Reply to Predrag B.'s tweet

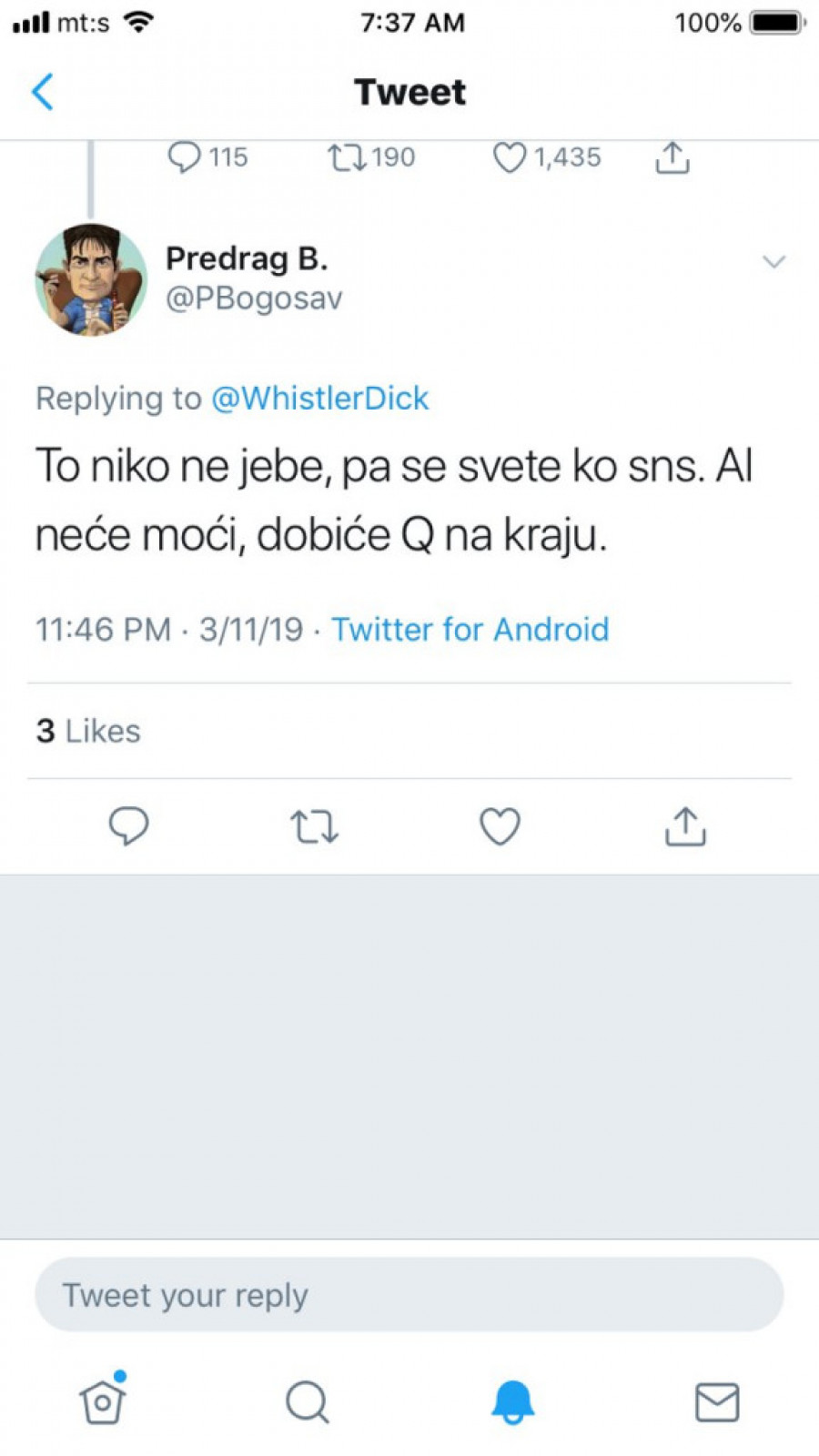(128, 825)
